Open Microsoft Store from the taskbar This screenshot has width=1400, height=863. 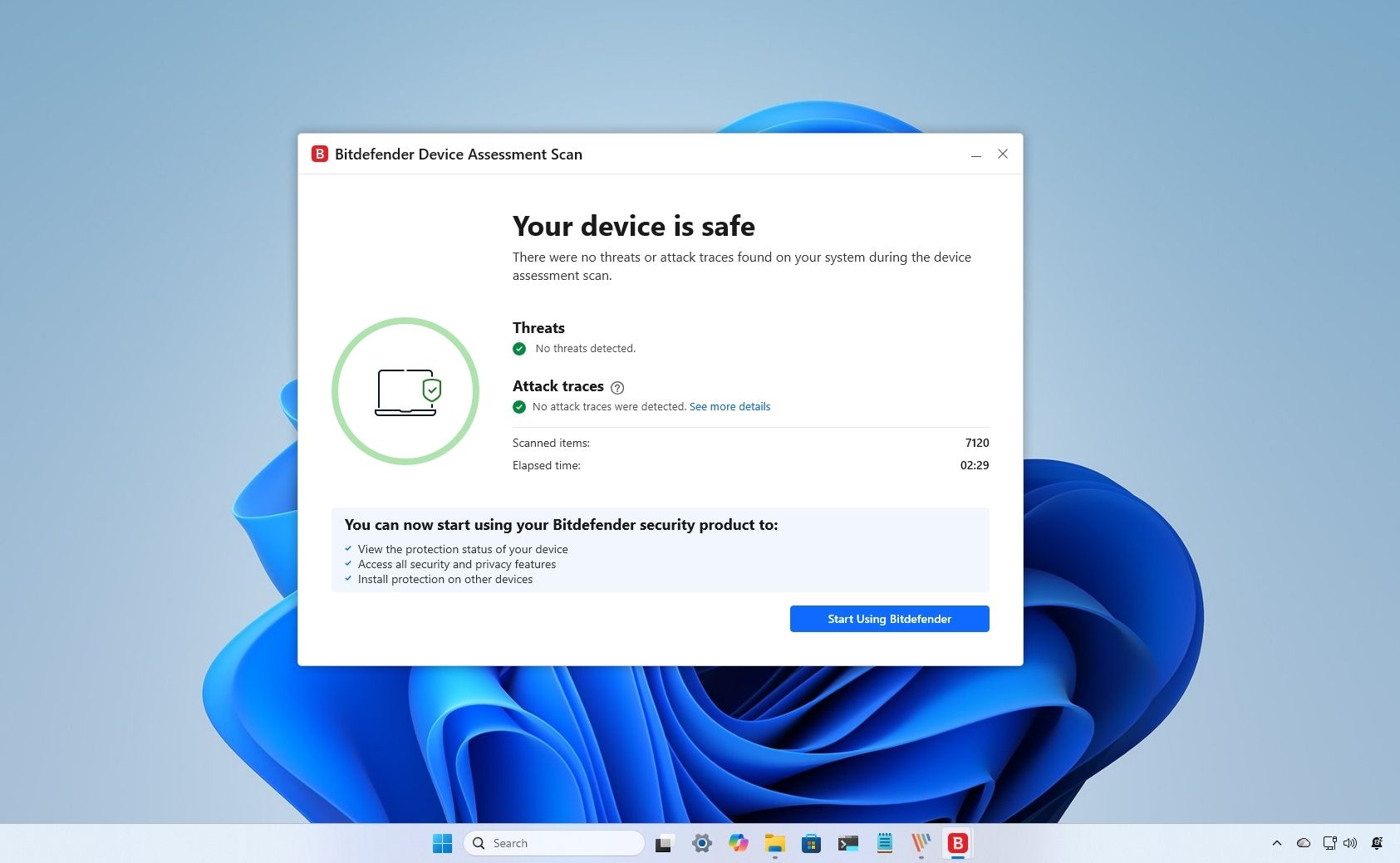pyautogui.click(x=812, y=844)
